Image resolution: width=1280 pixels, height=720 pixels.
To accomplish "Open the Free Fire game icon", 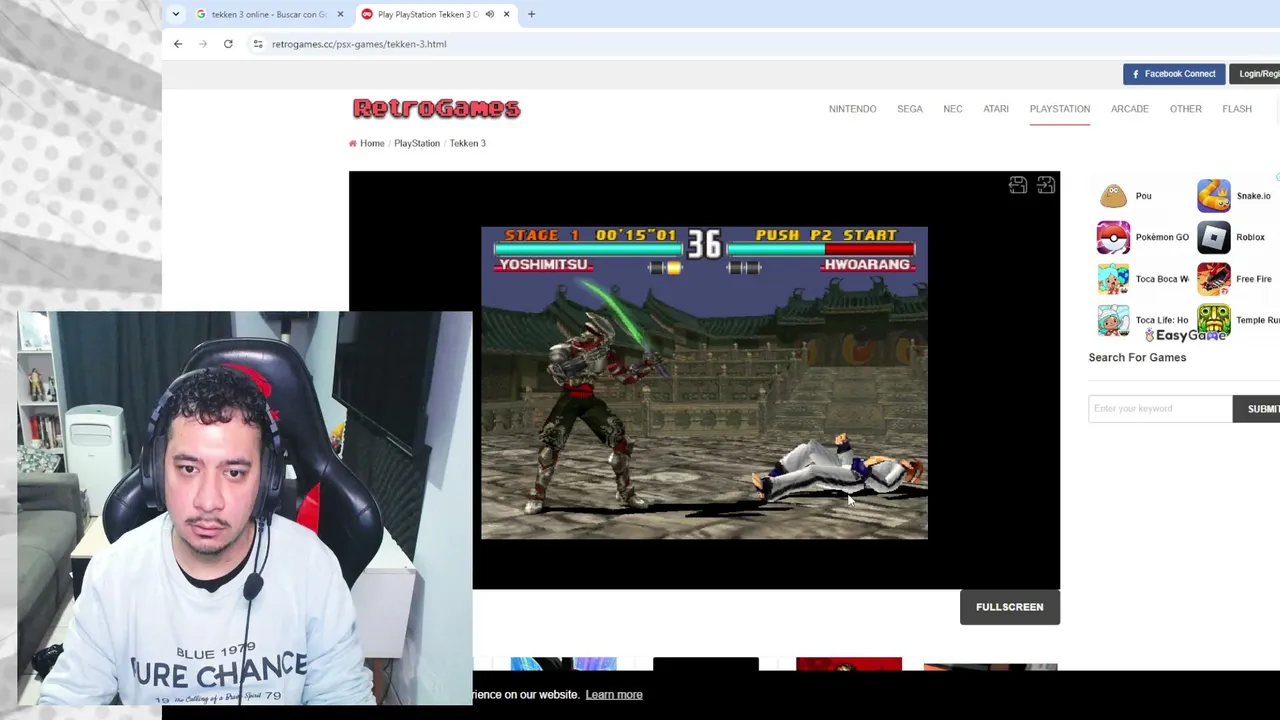I will pos(1214,279).
